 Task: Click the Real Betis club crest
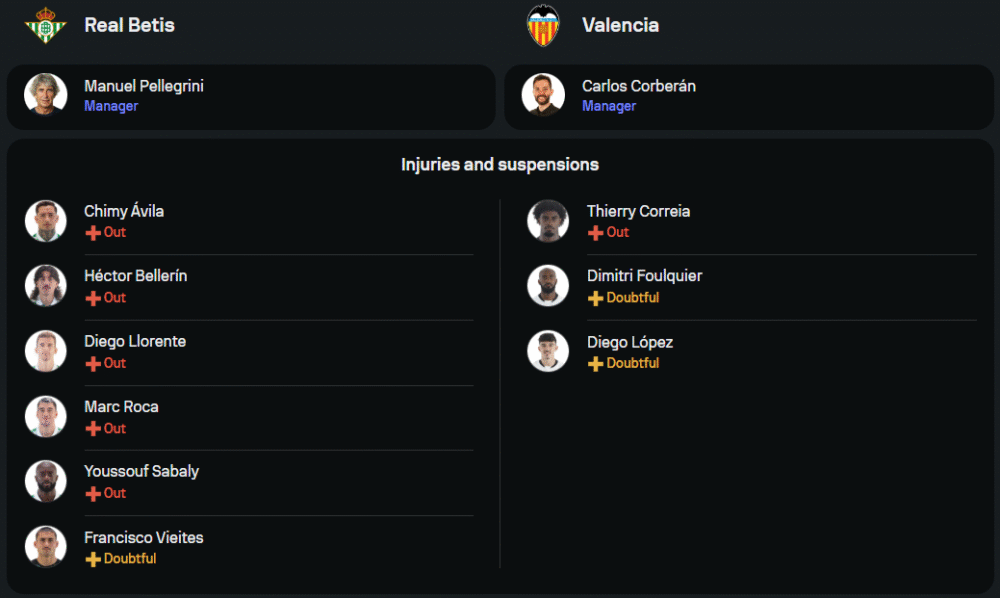click(45, 25)
